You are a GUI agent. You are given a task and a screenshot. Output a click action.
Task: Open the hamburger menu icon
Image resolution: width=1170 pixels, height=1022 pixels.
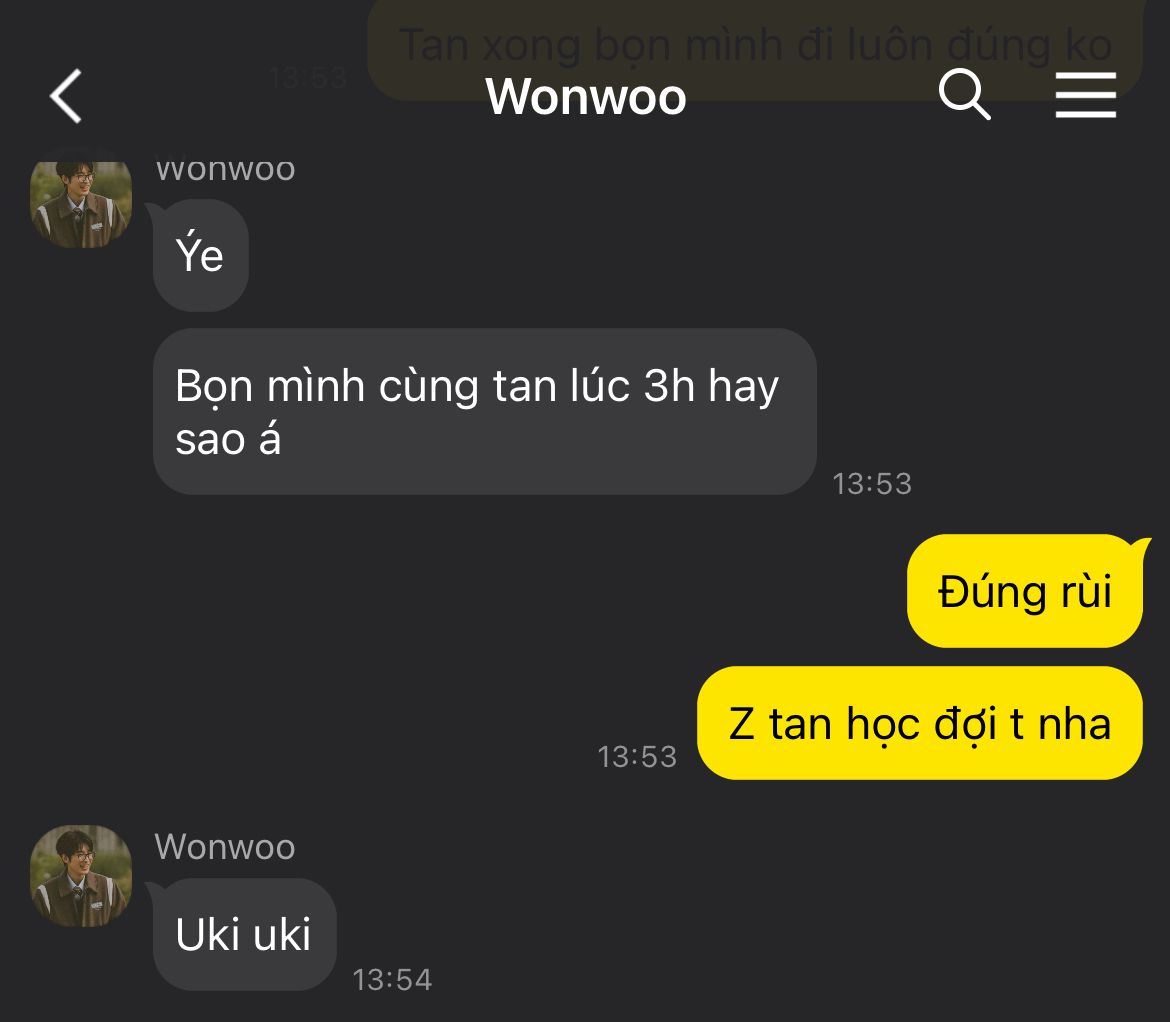click(x=1086, y=95)
